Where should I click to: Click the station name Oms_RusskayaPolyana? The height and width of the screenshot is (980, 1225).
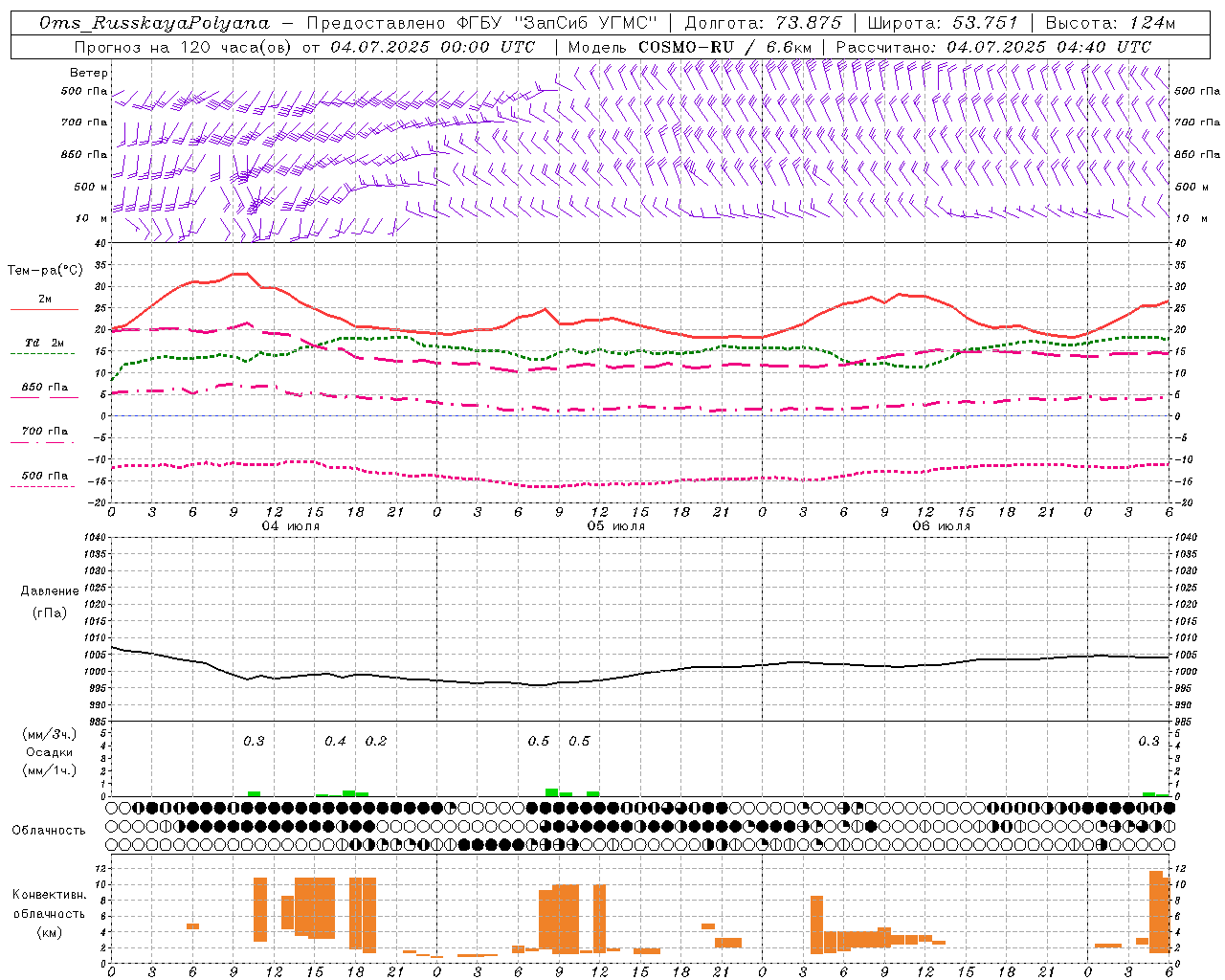154,23
